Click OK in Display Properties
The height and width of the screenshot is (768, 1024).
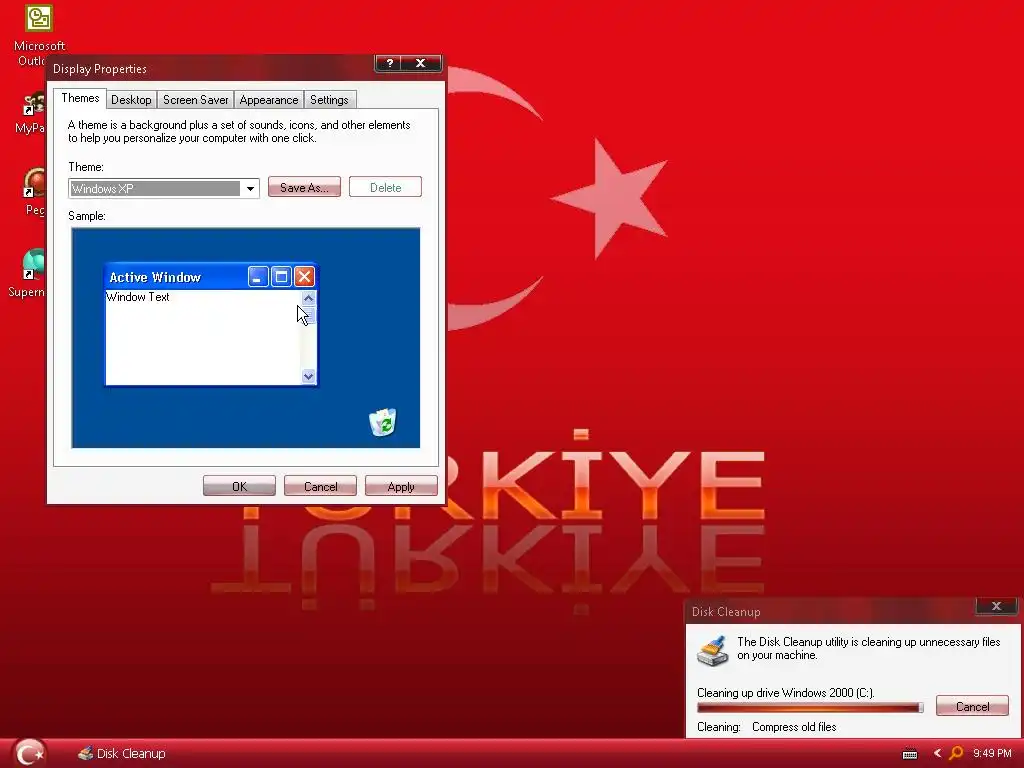coord(239,486)
